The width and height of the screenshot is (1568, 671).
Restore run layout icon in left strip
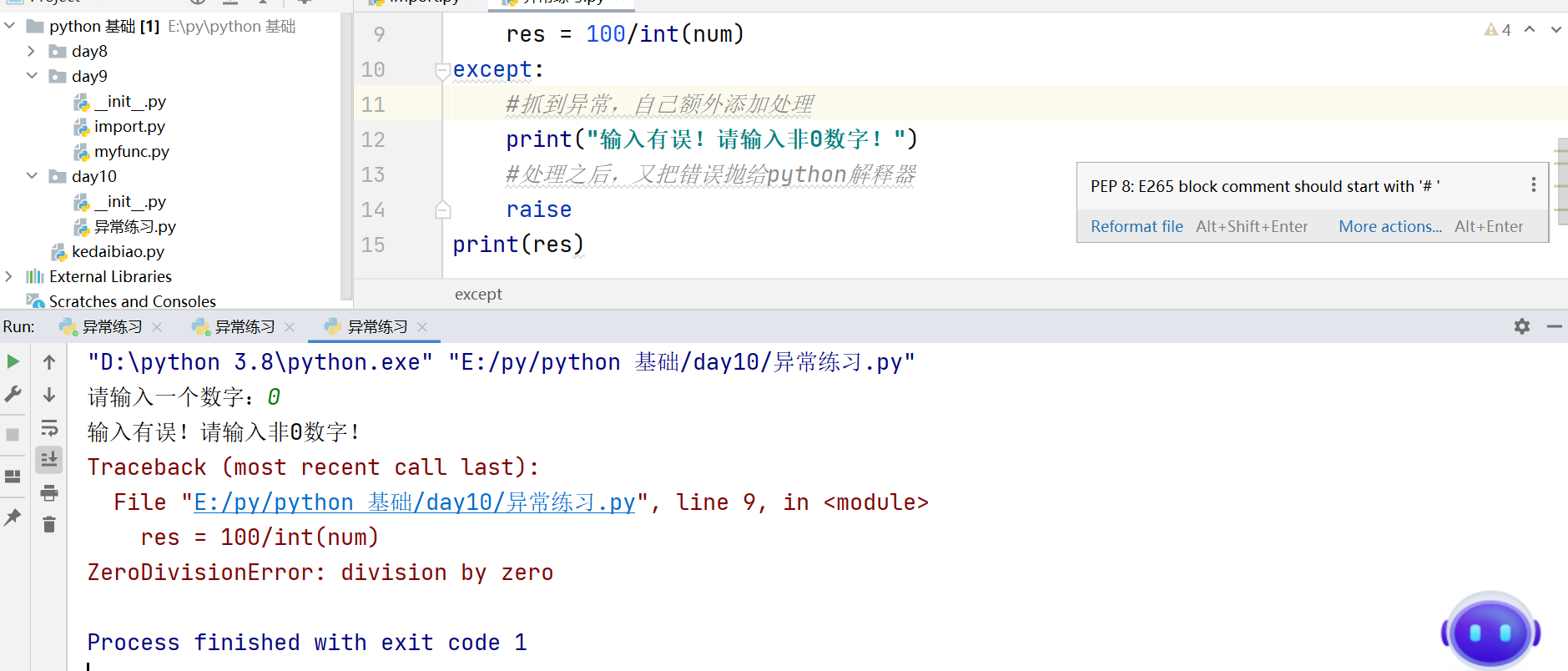13,477
